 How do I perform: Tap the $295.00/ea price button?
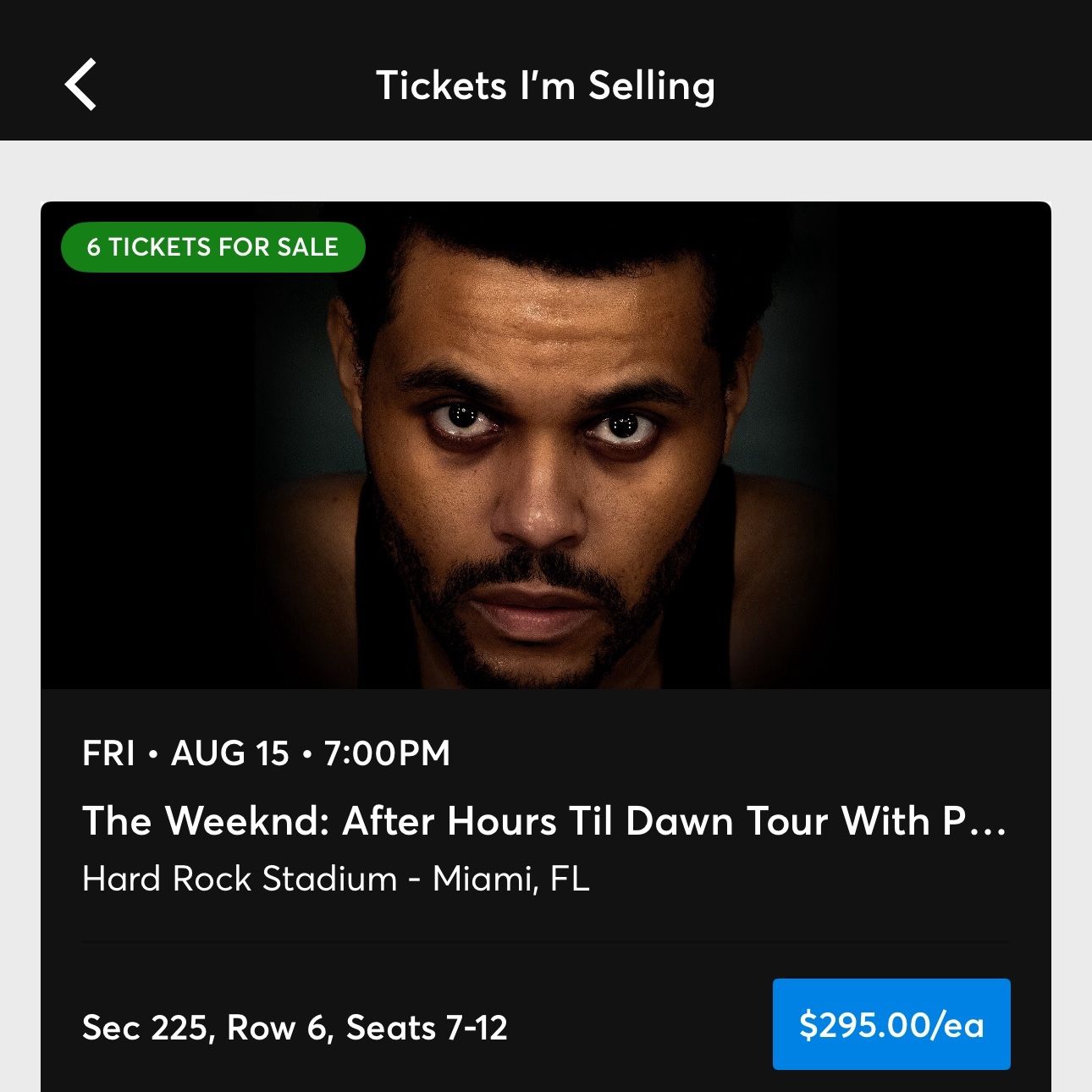(x=891, y=1024)
